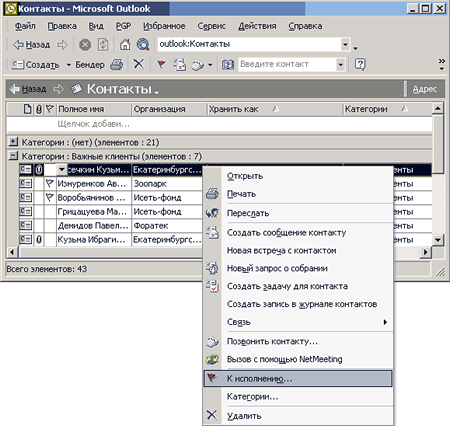This screenshot has width=450, height=426.
Task: Open the Справка menu
Action: 305,26
